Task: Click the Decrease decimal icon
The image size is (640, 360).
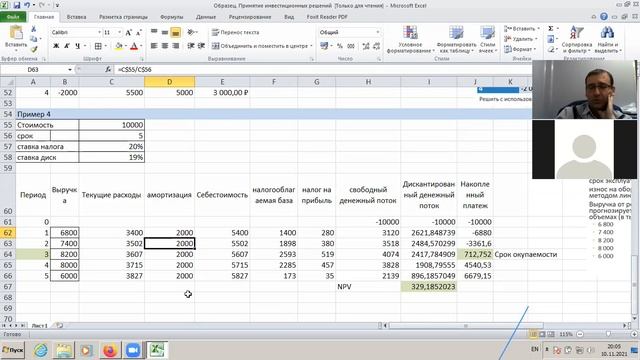Action: pos(376,46)
